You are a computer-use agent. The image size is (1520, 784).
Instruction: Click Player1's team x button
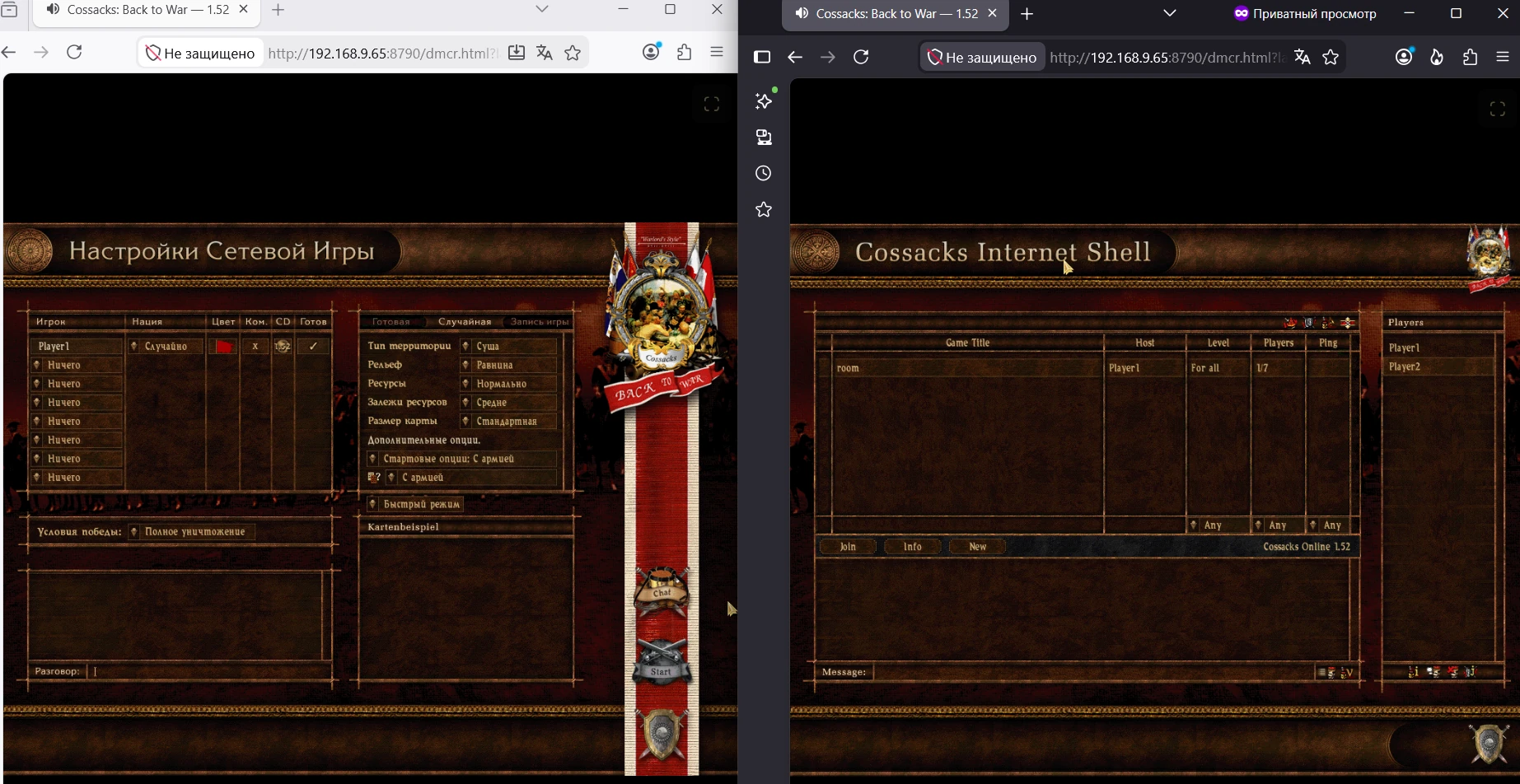click(x=255, y=347)
